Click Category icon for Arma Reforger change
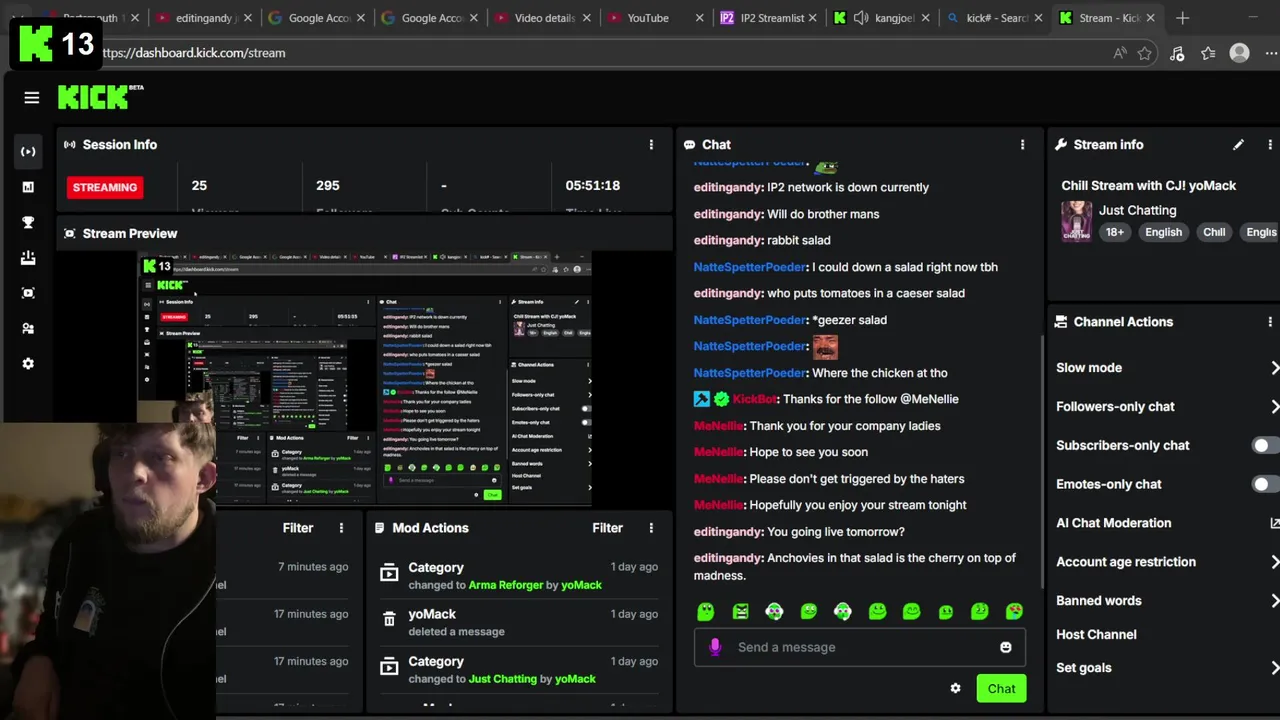This screenshot has width=1280, height=720. click(x=389, y=573)
